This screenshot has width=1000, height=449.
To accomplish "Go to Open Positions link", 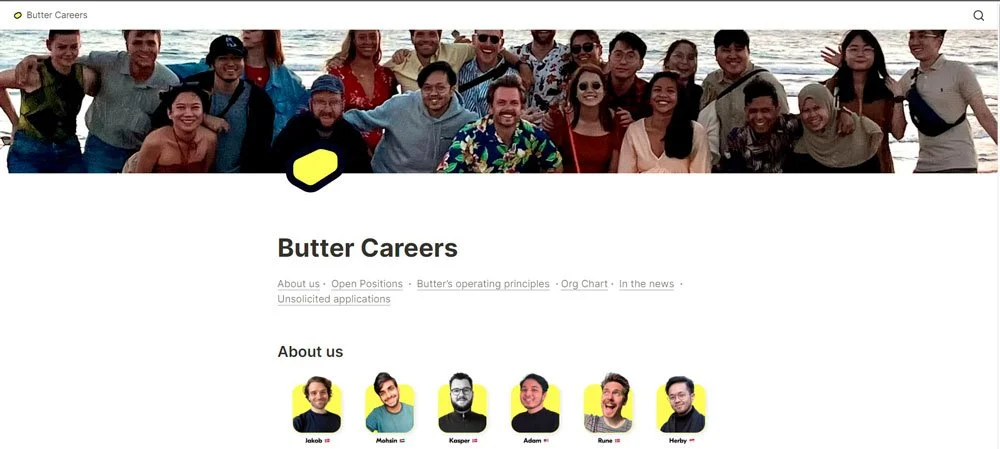I will coord(367,284).
